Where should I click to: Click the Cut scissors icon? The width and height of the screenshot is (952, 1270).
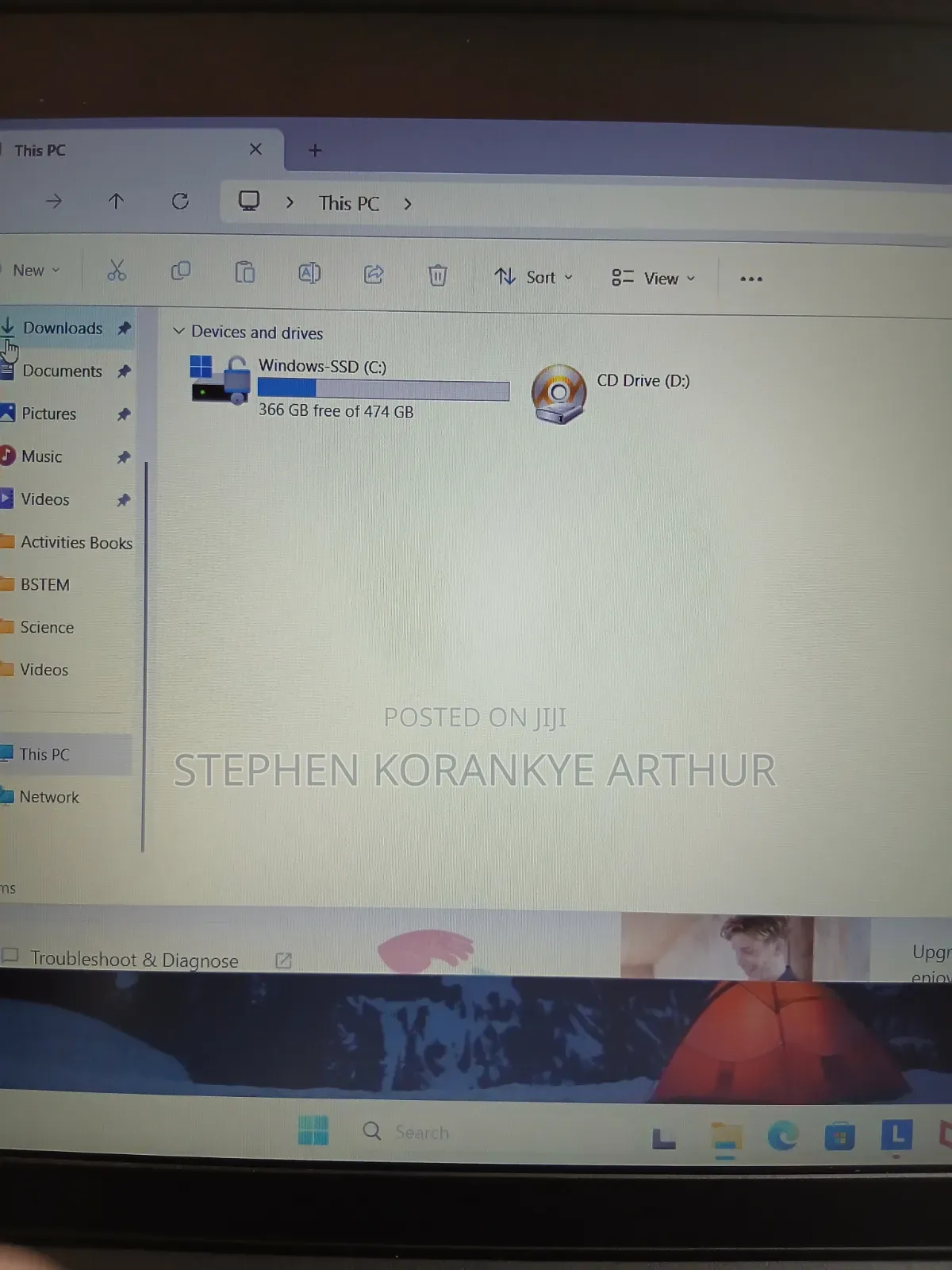(117, 271)
